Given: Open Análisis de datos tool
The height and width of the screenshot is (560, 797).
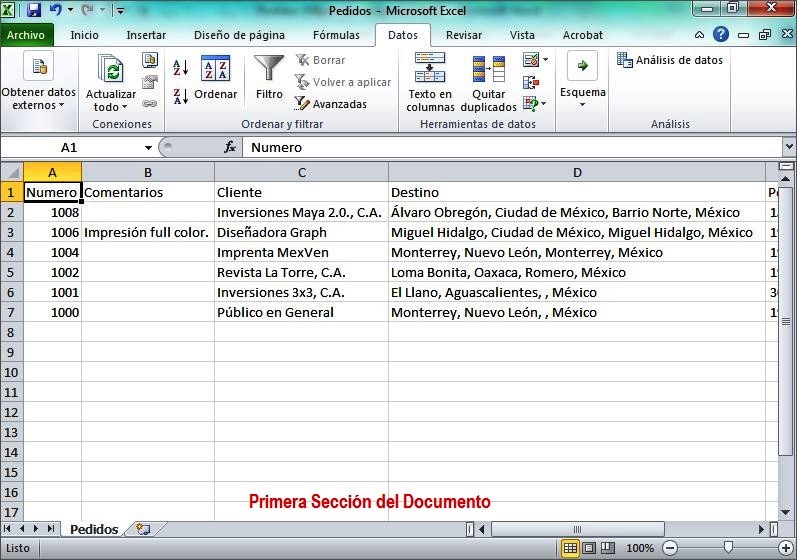Looking at the screenshot, I should point(669,60).
